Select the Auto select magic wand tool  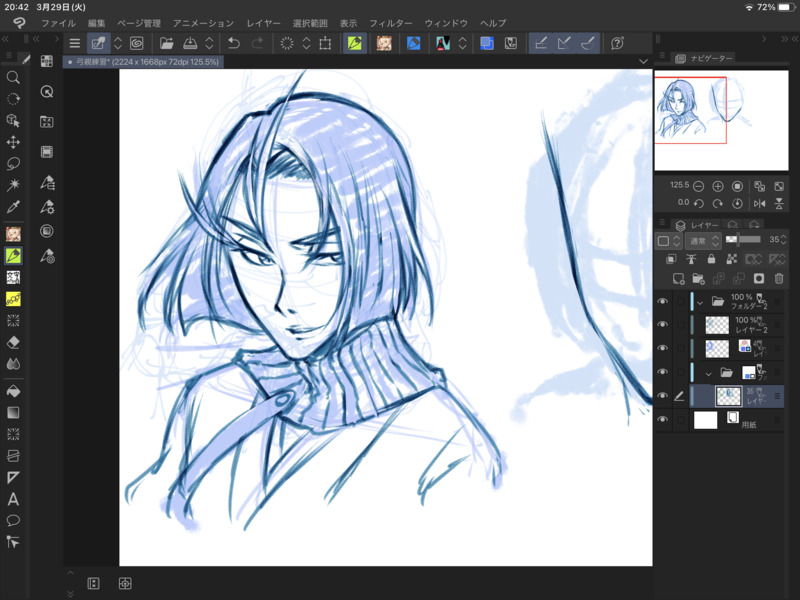[x=13, y=185]
